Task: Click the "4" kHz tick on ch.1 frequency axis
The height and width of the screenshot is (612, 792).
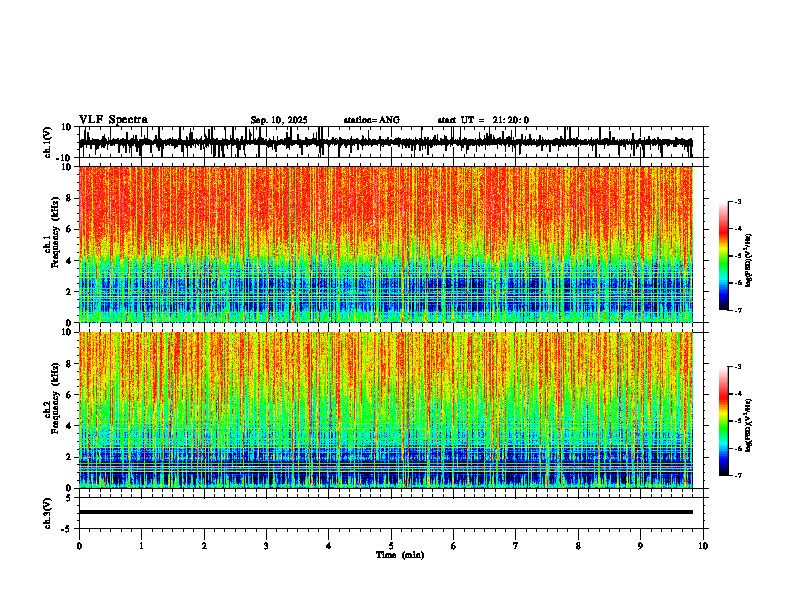Action: [x=70, y=261]
